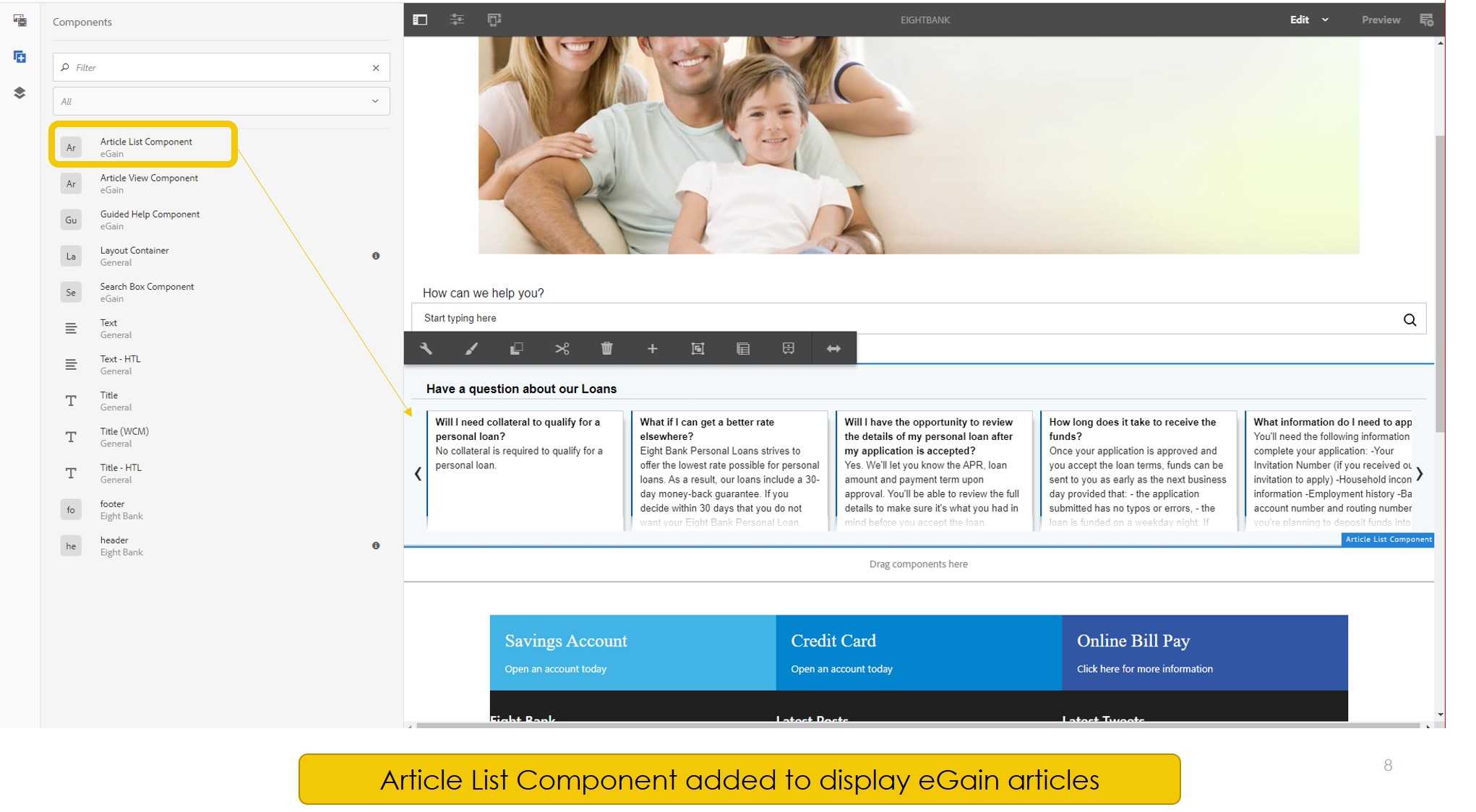Cut the component using the scissors icon
This screenshot has height=812, width=1476.
pyautogui.click(x=563, y=348)
